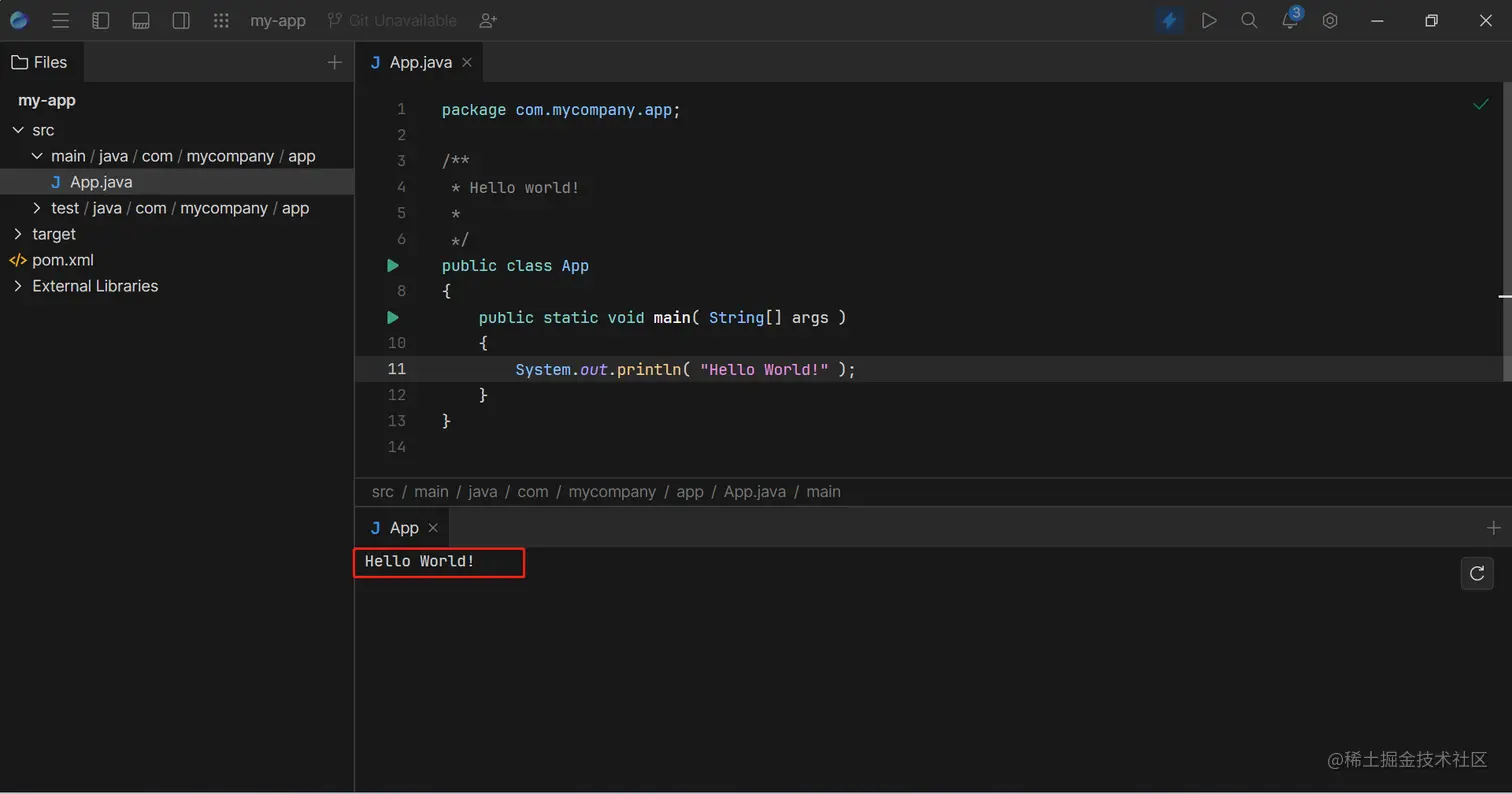Switch to the Files tab
This screenshot has width=1512, height=794.
[x=41, y=61]
